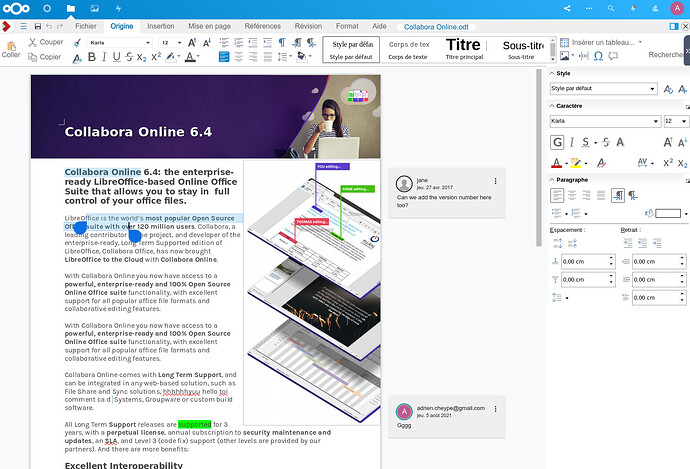
Task: Apply subscript in the ribbon
Action: 141,57
